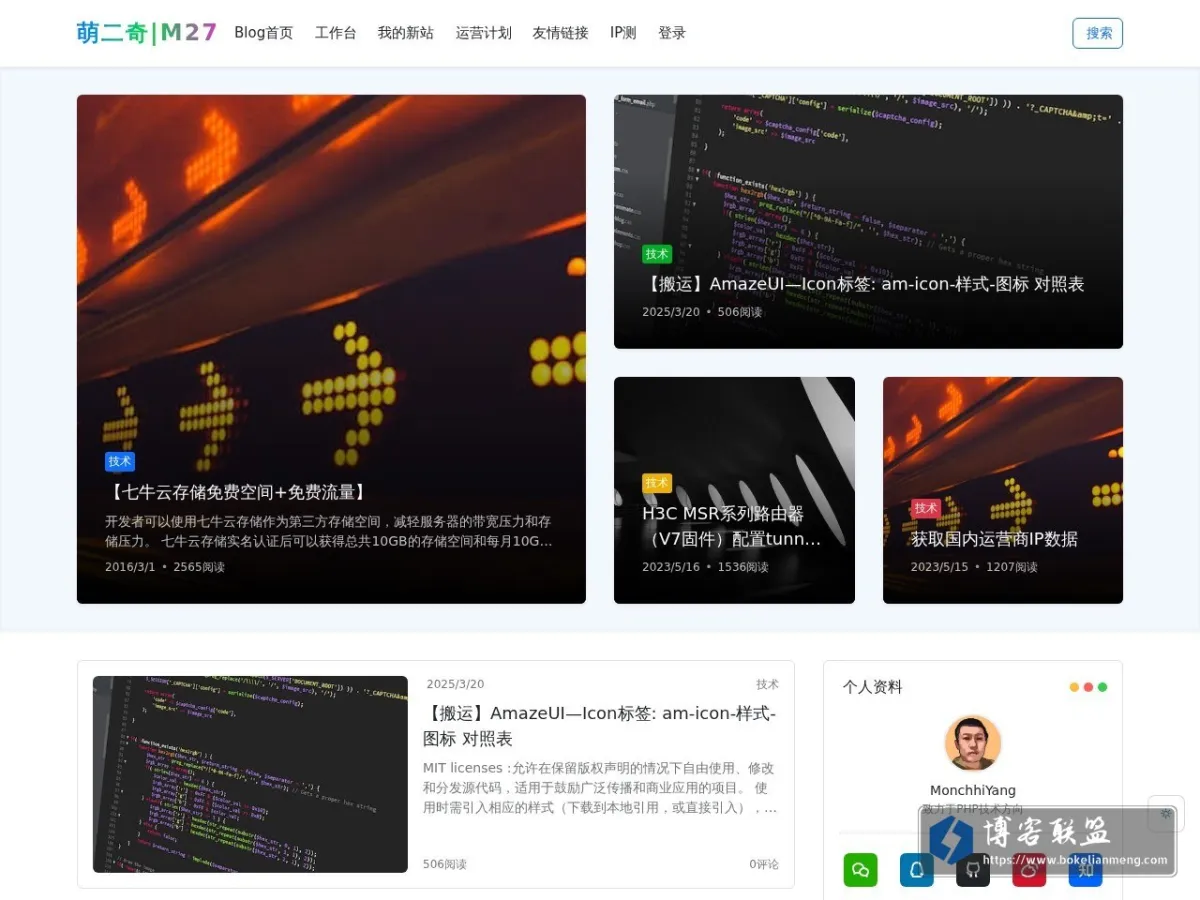This screenshot has height=900, width=1200.
Task: Click 0评论 comment count
Action: (764, 864)
